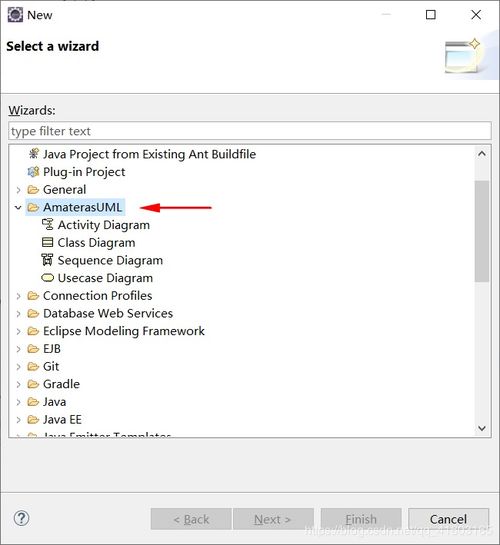Click the Git folder icon
Image resolution: width=500 pixels, height=545 pixels.
tap(33, 366)
